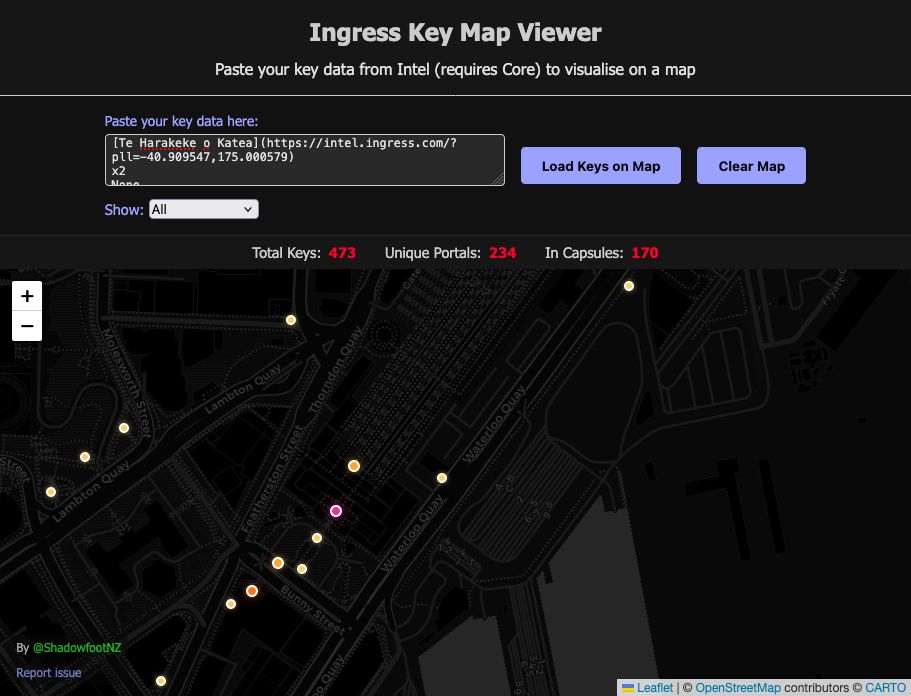
Task: Grab the textarea resize handle corner
Action: click(x=498, y=180)
